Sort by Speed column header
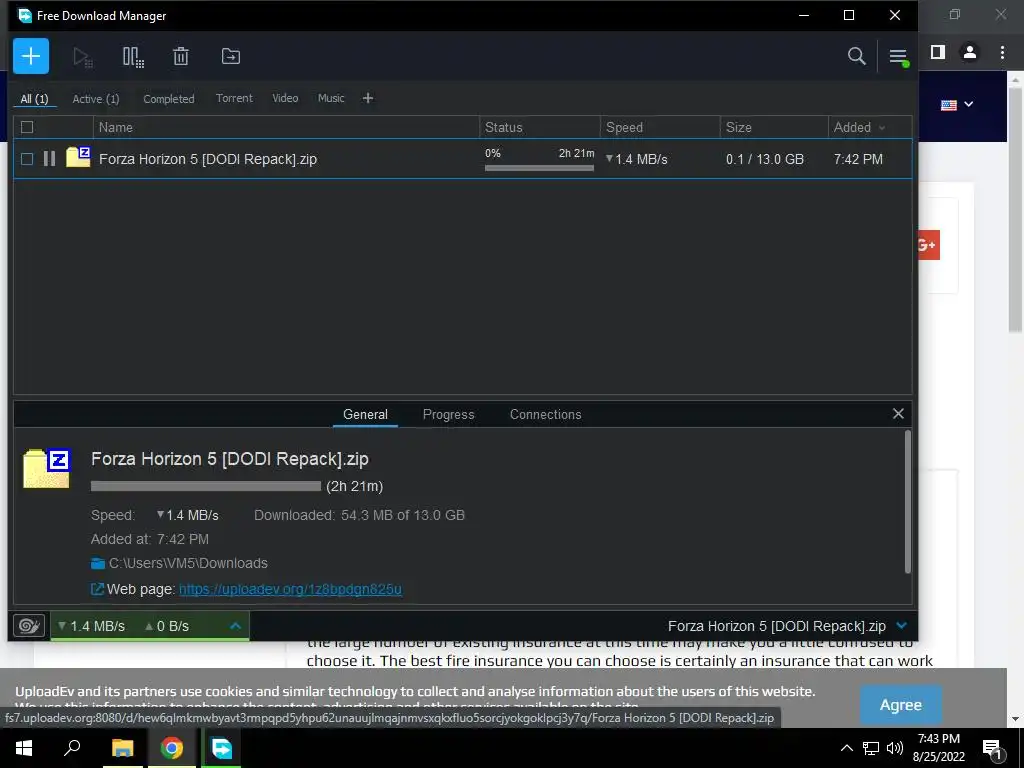This screenshot has width=1024, height=768. coord(660,127)
